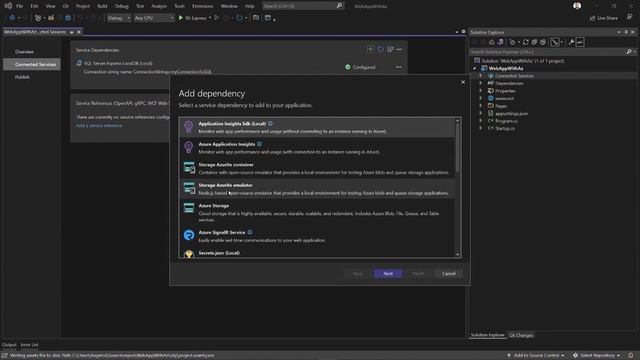Click the Storage Azurite emulator icon
Screen dimensions: 640x360
point(189,188)
